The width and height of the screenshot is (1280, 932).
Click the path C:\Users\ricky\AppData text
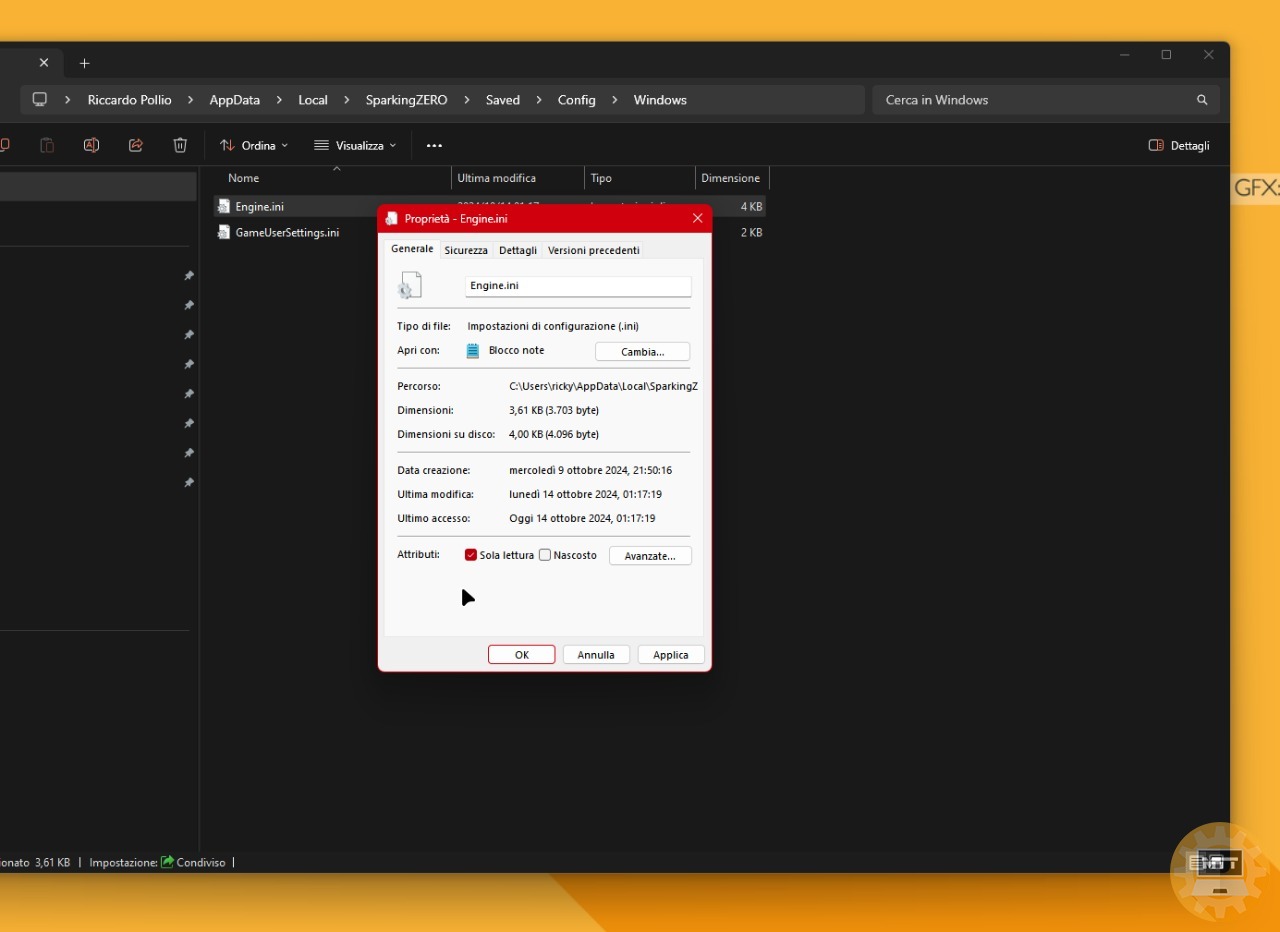point(603,386)
